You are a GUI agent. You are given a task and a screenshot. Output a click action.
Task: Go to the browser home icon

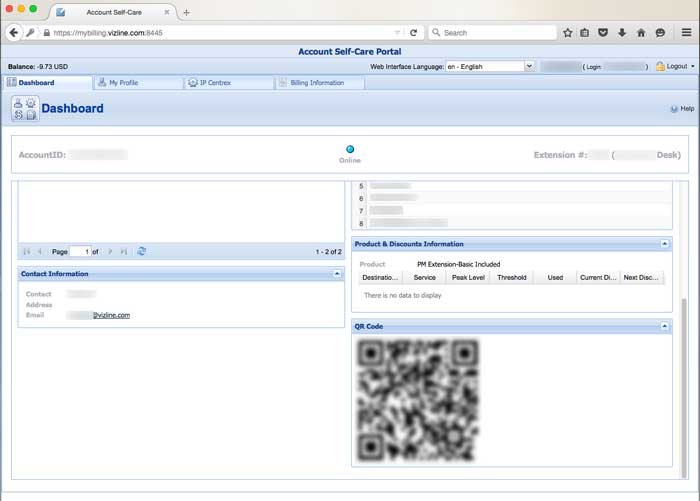point(641,33)
